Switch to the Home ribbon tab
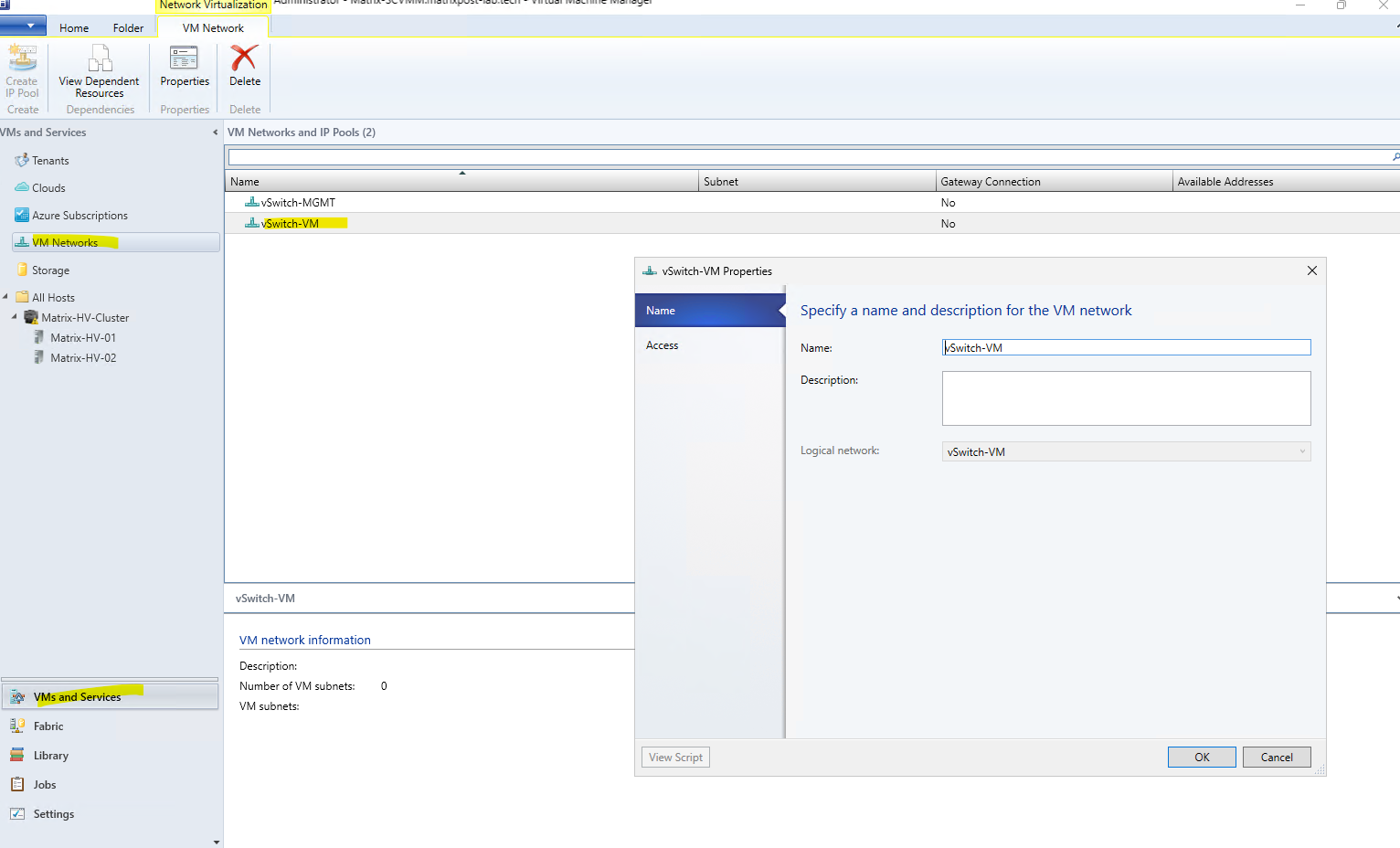Image resolution: width=1400 pixels, height=848 pixels. click(x=74, y=27)
